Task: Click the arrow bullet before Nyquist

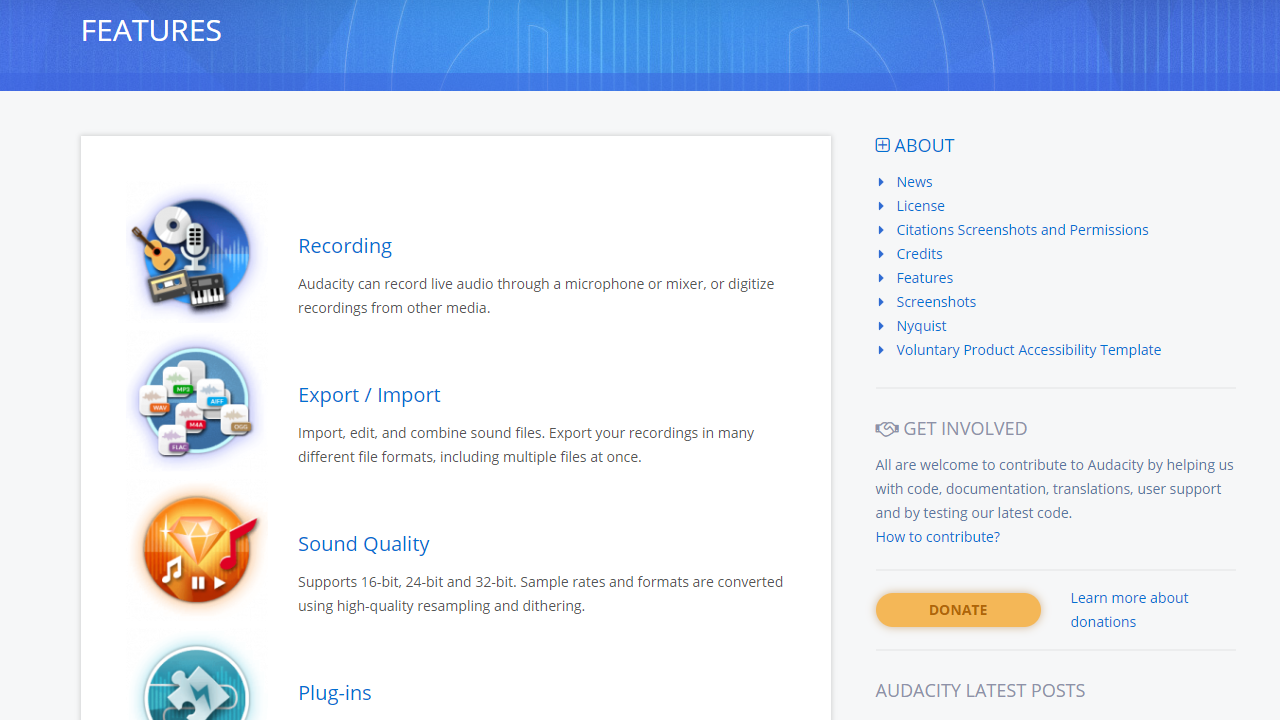Action: click(881, 326)
